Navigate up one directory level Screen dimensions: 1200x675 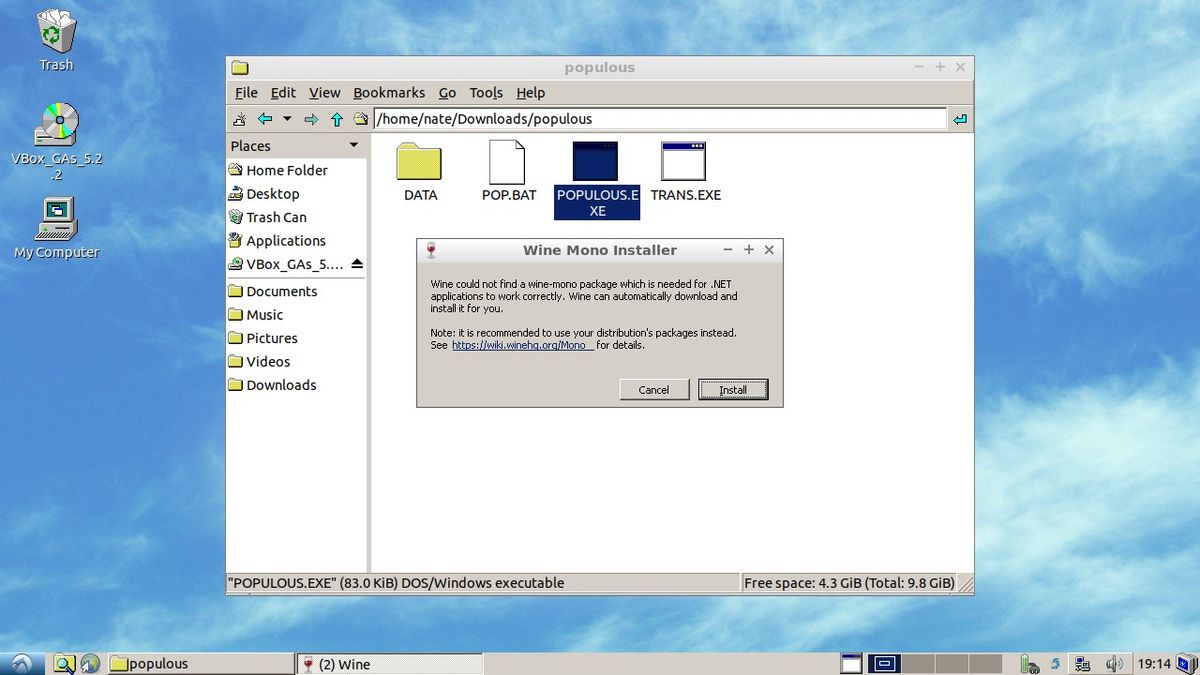pos(336,118)
